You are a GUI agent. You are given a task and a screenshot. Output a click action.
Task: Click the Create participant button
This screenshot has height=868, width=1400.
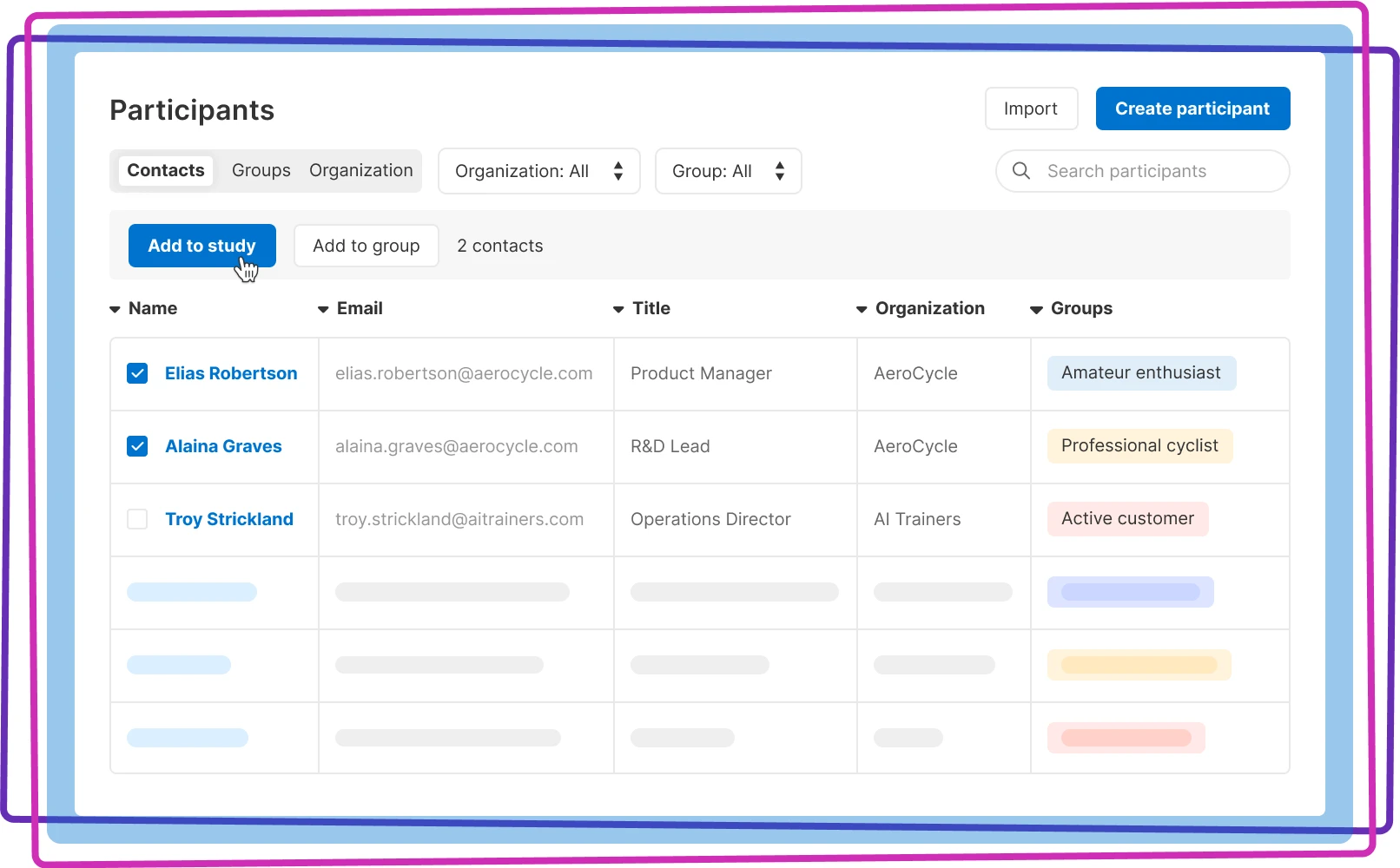tap(1192, 108)
